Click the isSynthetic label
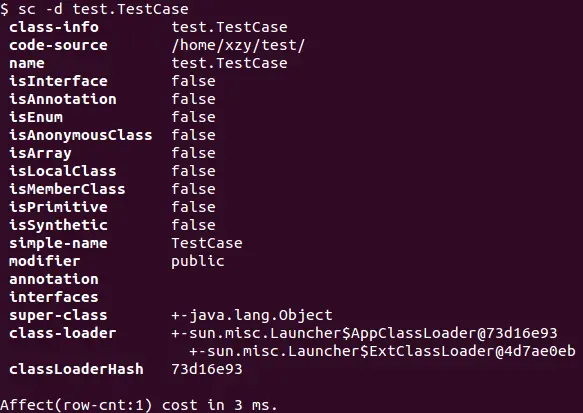The height and width of the screenshot is (413, 583). point(58,225)
